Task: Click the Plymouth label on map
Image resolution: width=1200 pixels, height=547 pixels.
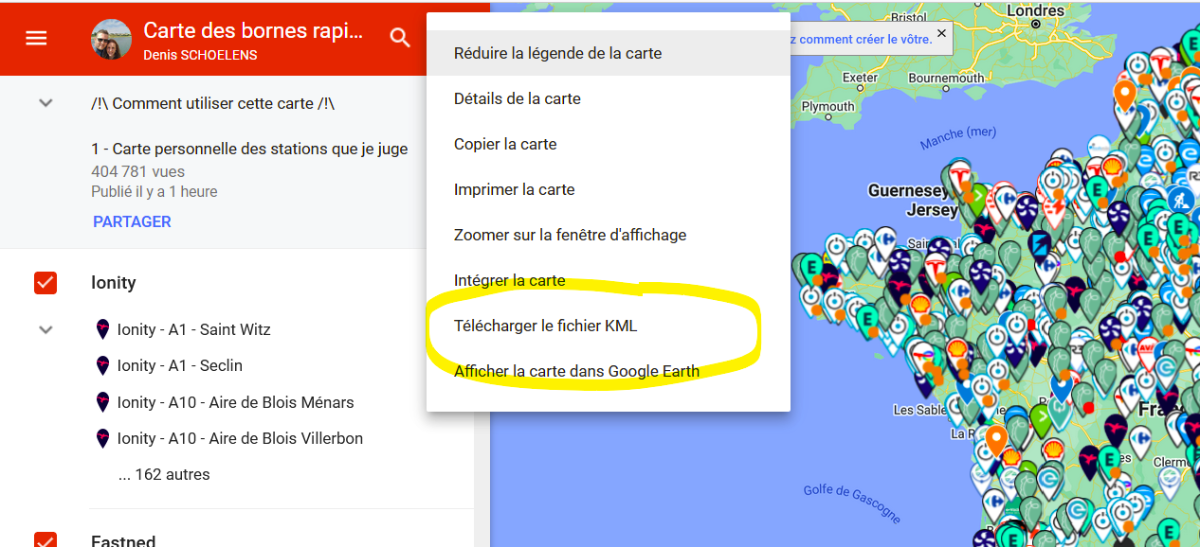Action: point(828,107)
